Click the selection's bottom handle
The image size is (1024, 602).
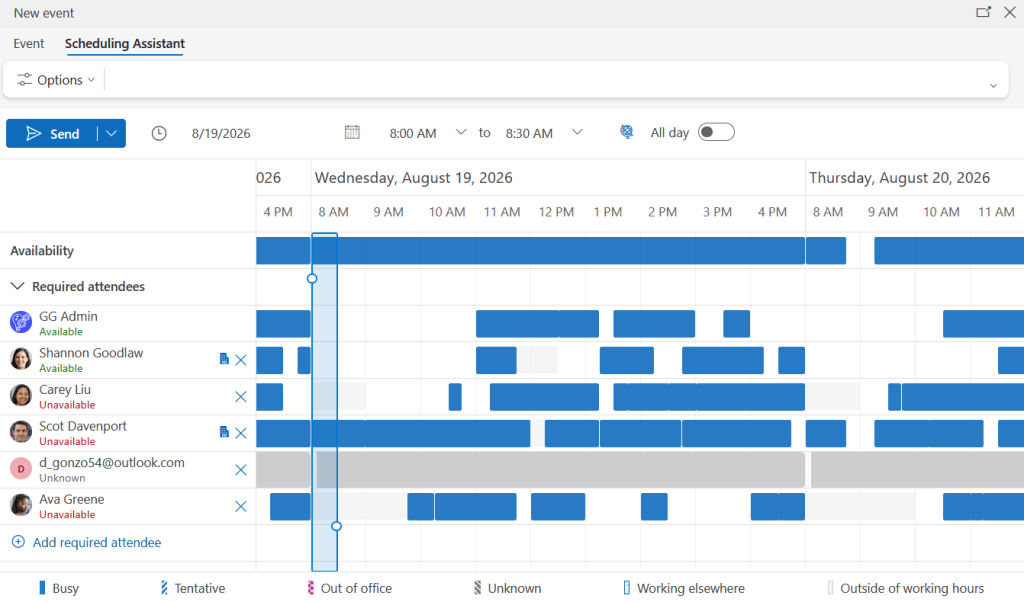(x=336, y=526)
